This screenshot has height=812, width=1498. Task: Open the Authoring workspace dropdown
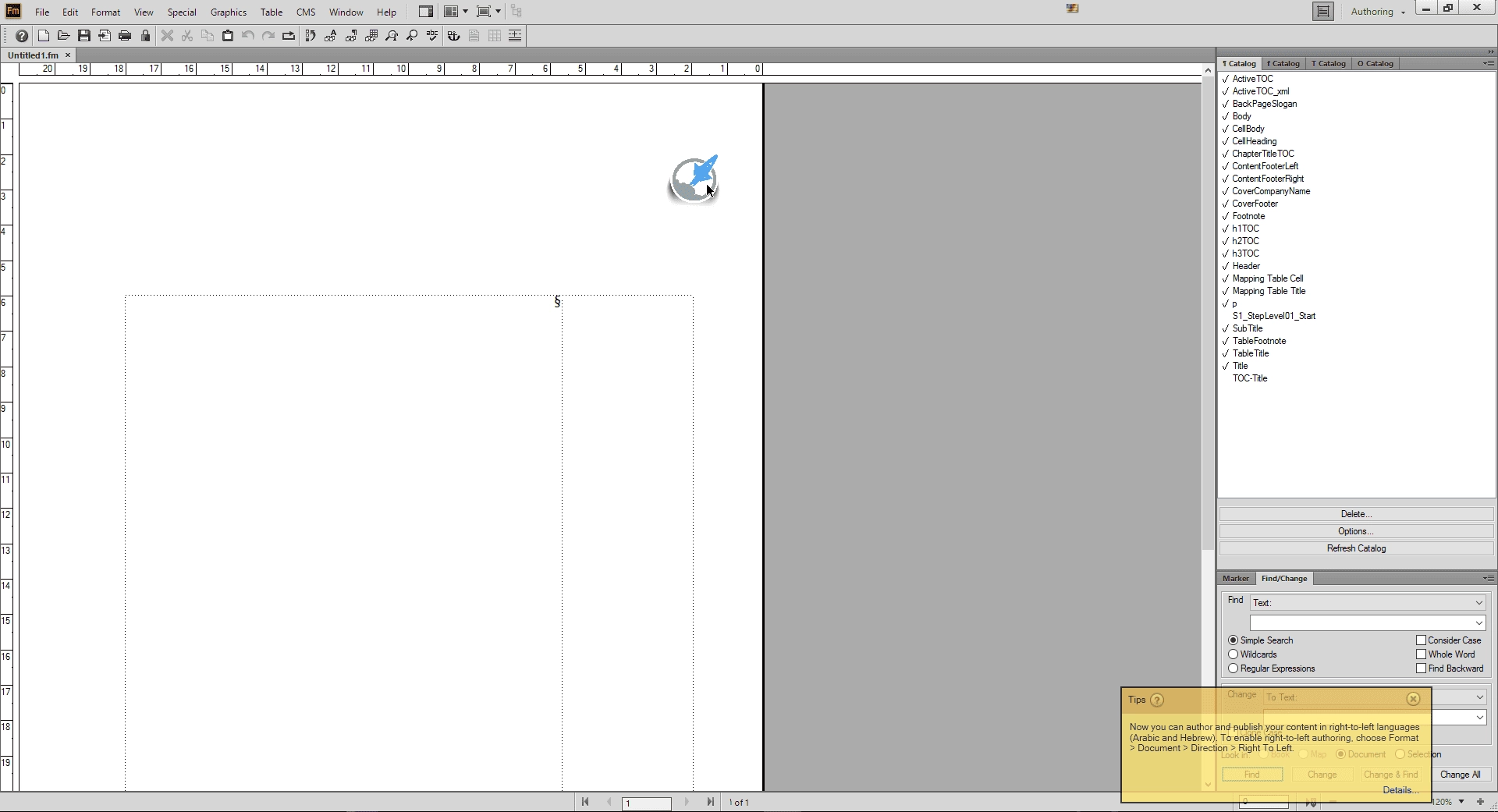[1378, 12]
